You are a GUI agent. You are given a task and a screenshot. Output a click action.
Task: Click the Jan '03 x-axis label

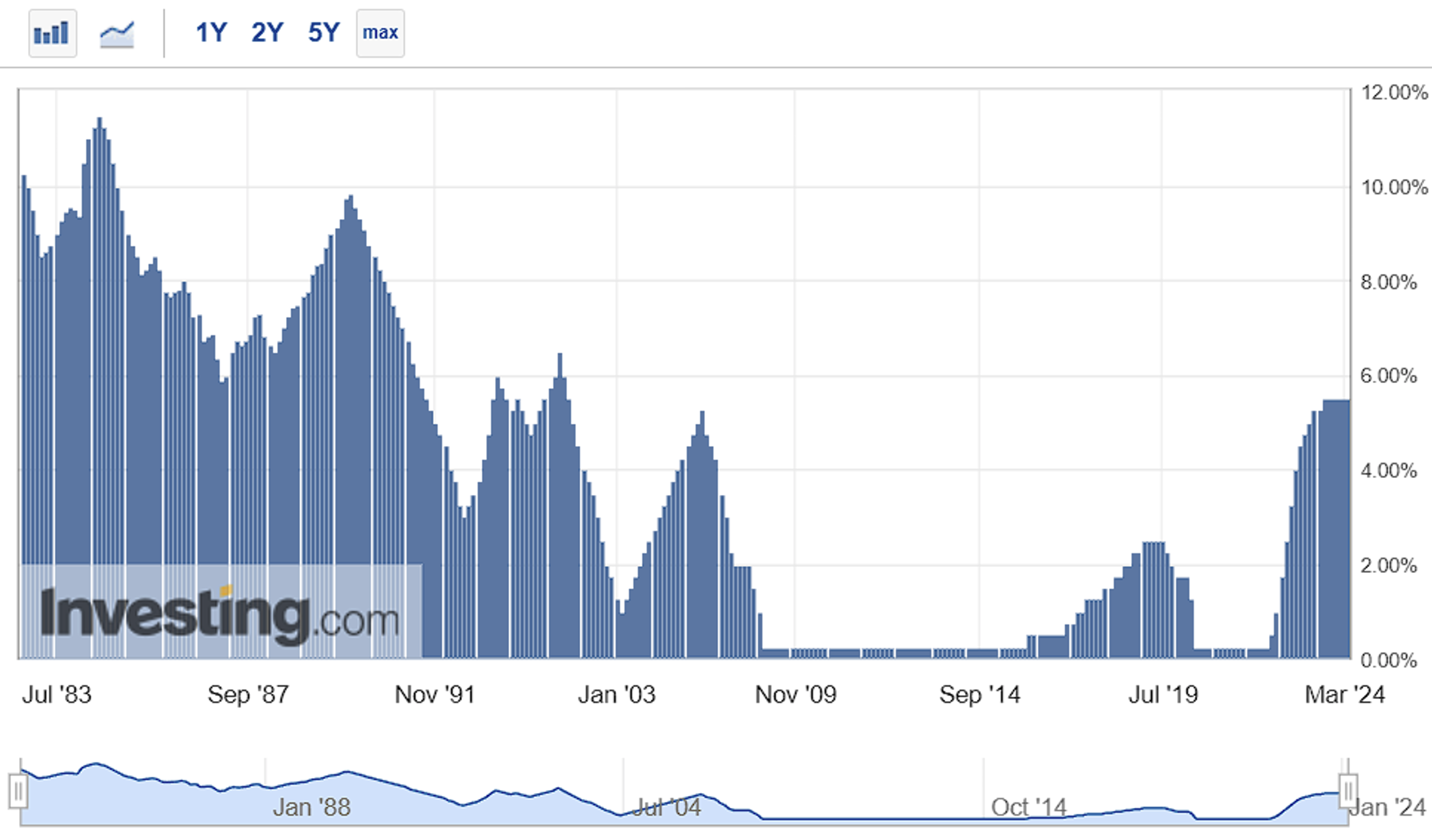(617, 694)
